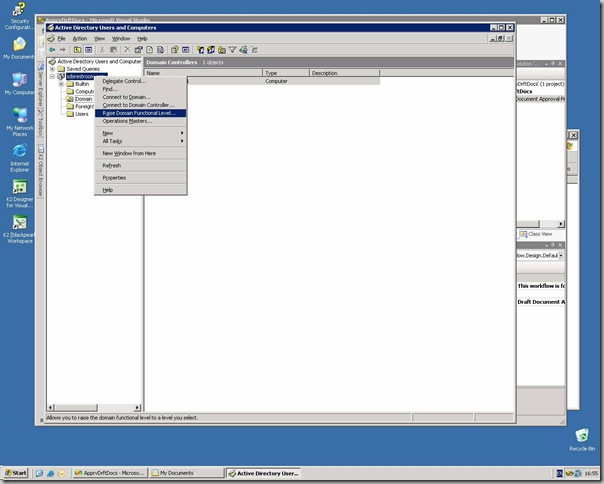Choose Refresh from the context menu
The height and width of the screenshot is (484, 604).
click(141, 165)
